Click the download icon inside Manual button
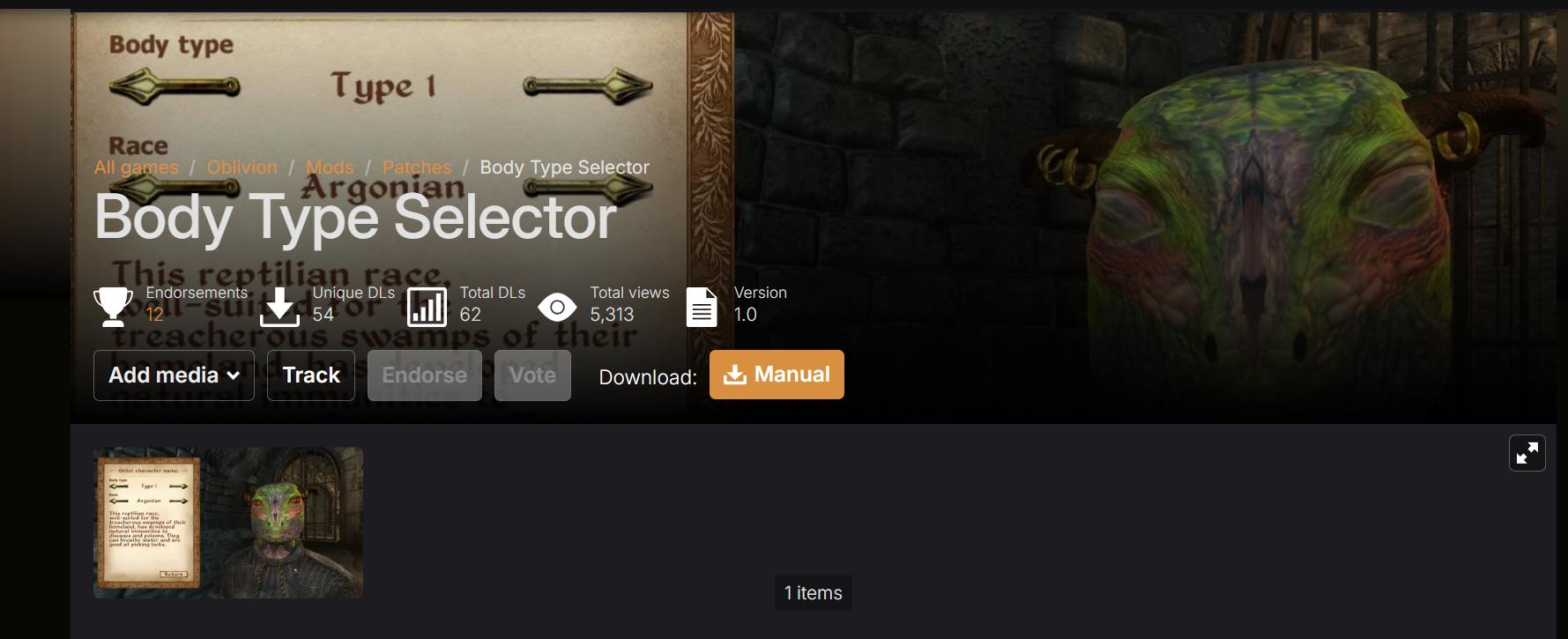This screenshot has height=639, width=1568. [x=735, y=375]
